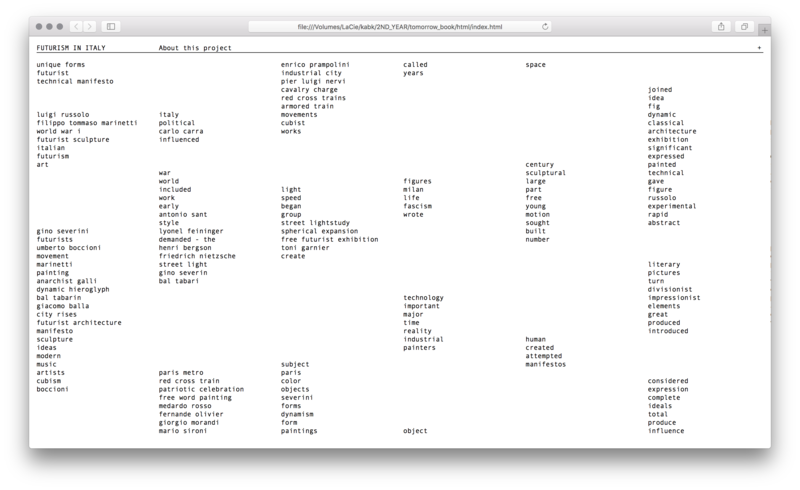800x490 pixels.
Task: Click 'futurist architecture' entry
Action: (x=79, y=323)
